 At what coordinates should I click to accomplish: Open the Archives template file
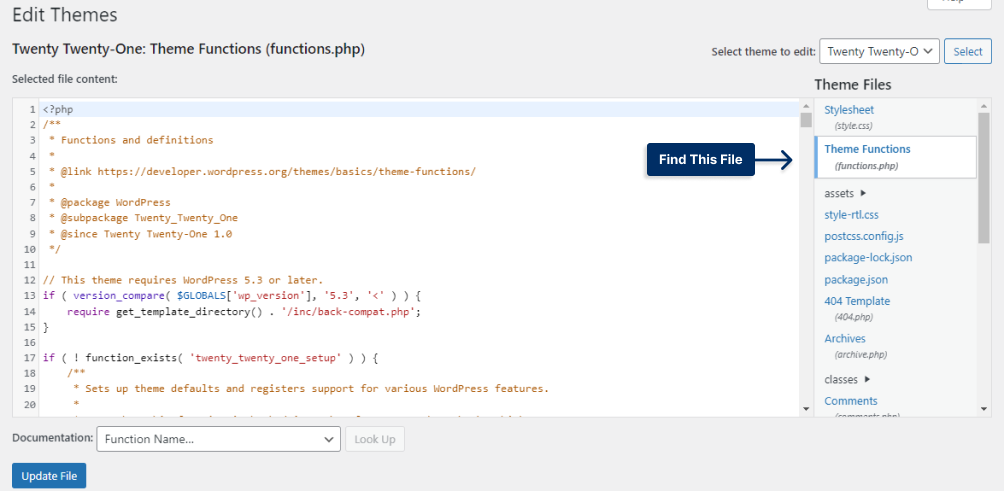coord(845,338)
